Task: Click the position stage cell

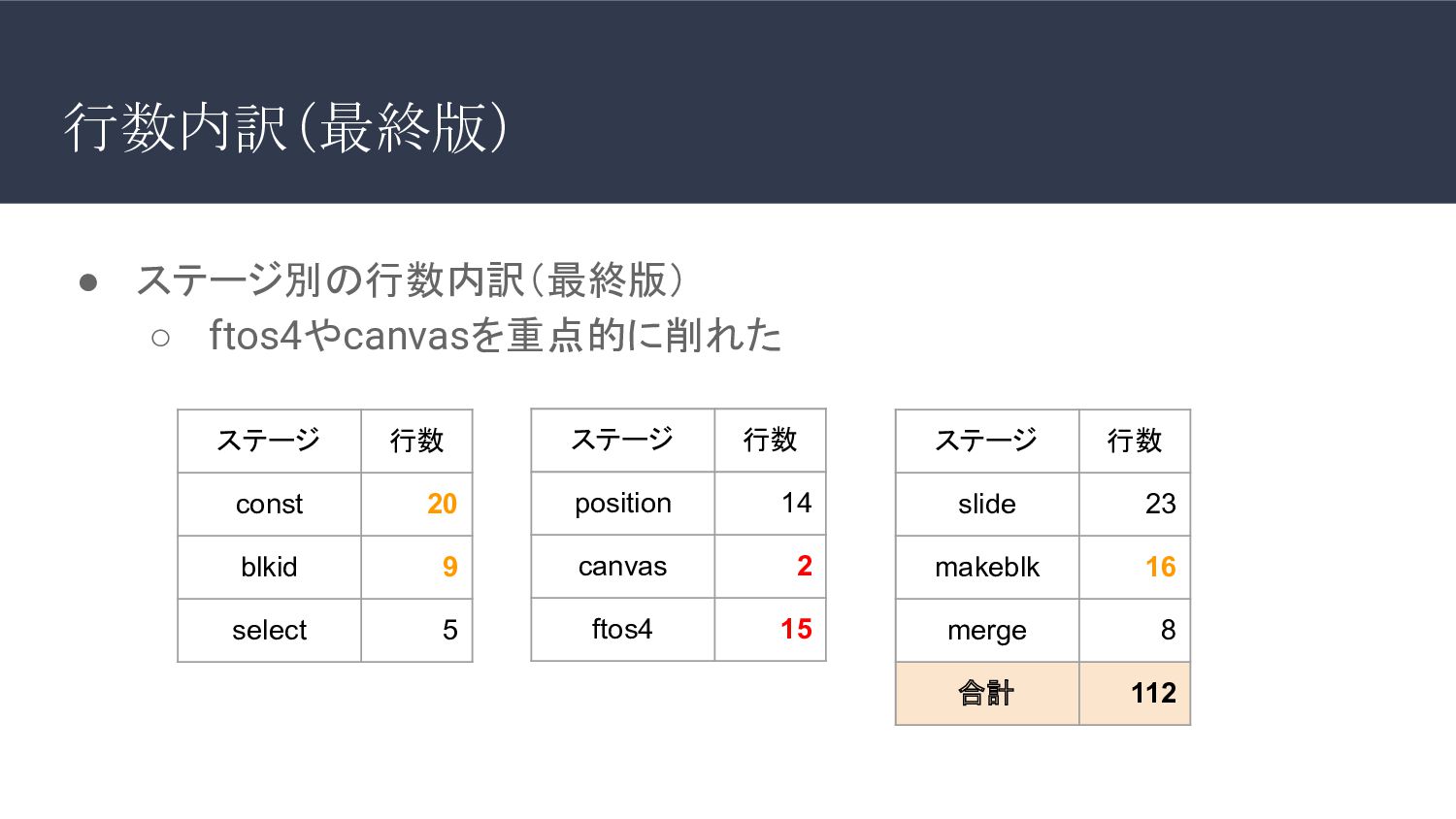Action: coord(622,504)
